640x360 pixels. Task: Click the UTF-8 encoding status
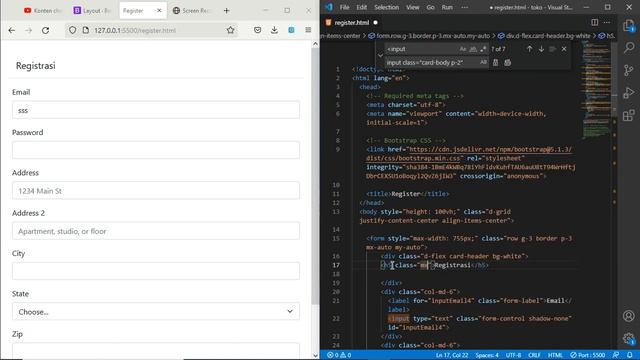(x=513, y=355)
